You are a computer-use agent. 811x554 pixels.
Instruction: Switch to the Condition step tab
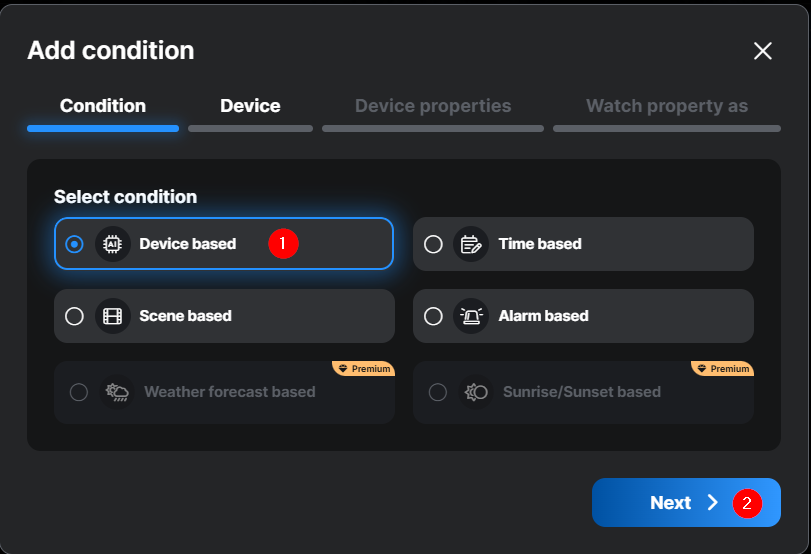tap(103, 106)
